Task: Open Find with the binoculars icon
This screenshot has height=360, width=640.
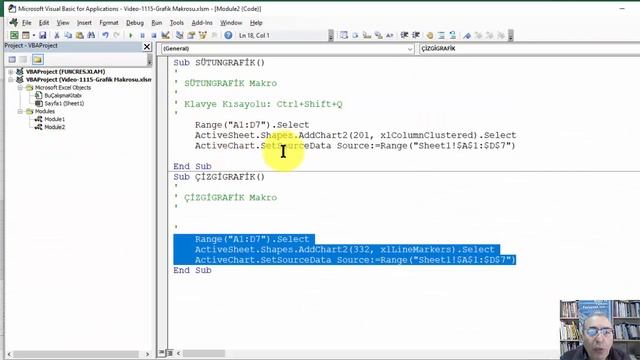Action: tap(91, 36)
